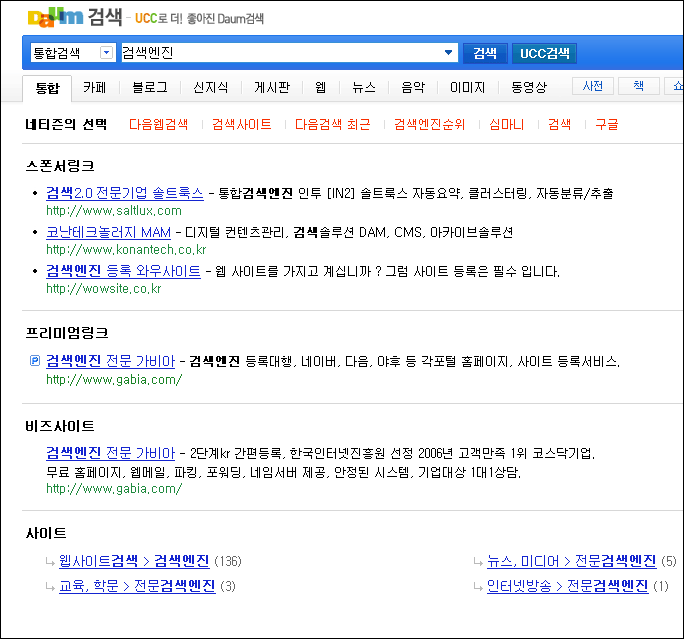
Task: Click the Daum logo
Action: (55, 17)
